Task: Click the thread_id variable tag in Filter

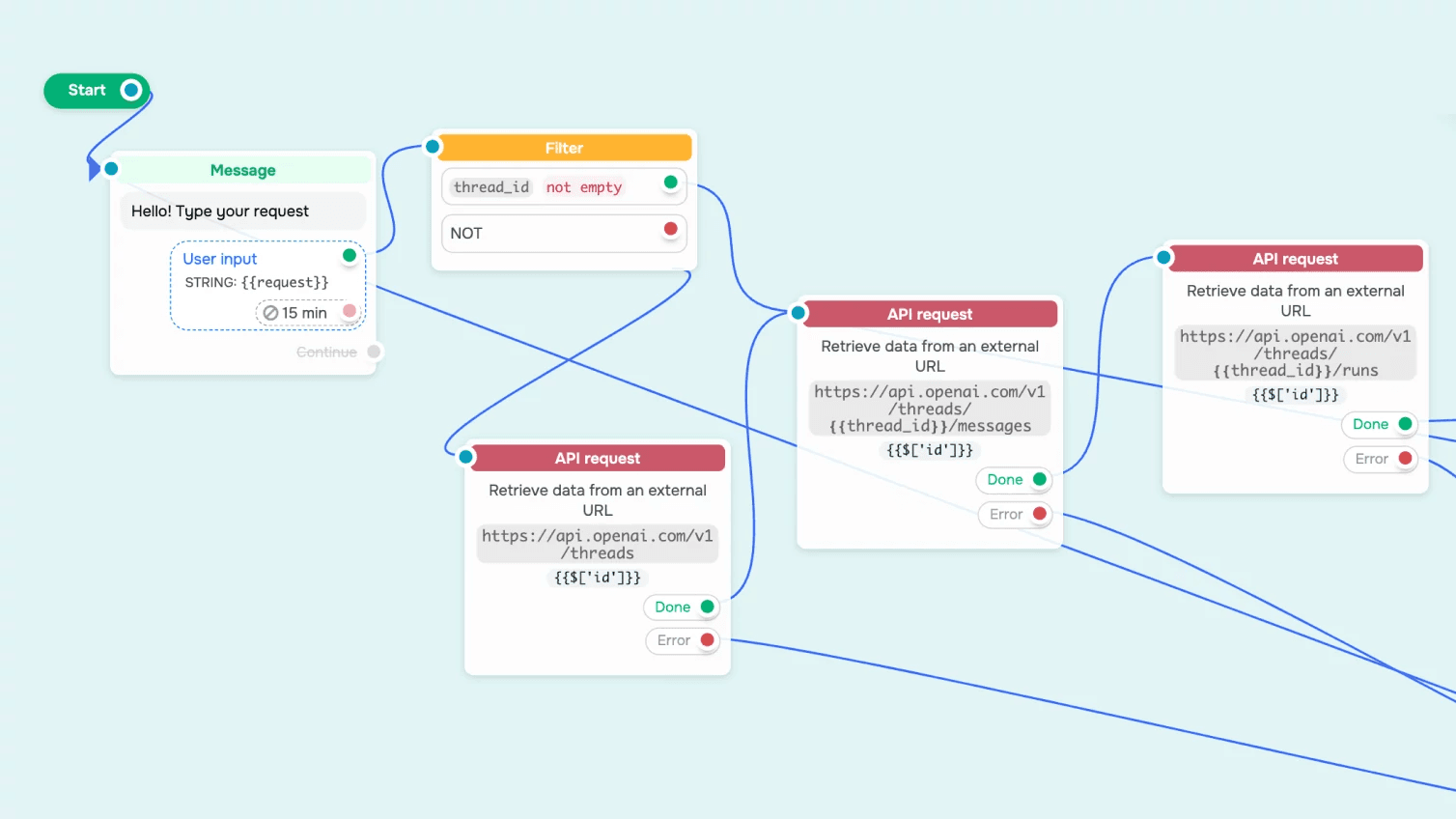Action: tap(491, 187)
